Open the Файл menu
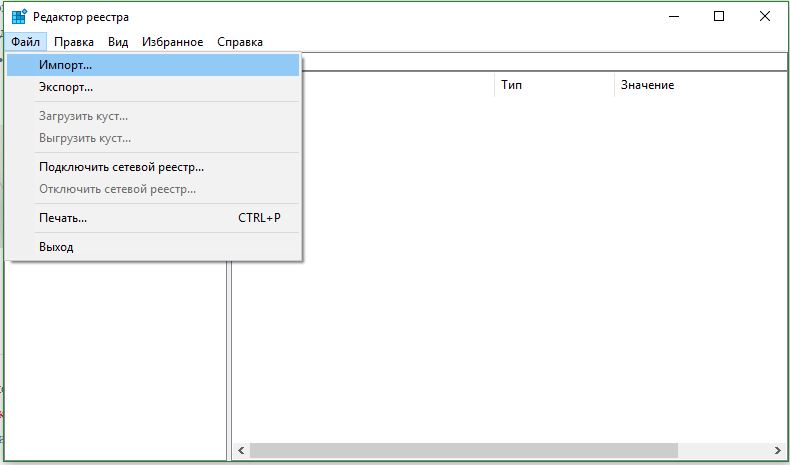 [25, 42]
